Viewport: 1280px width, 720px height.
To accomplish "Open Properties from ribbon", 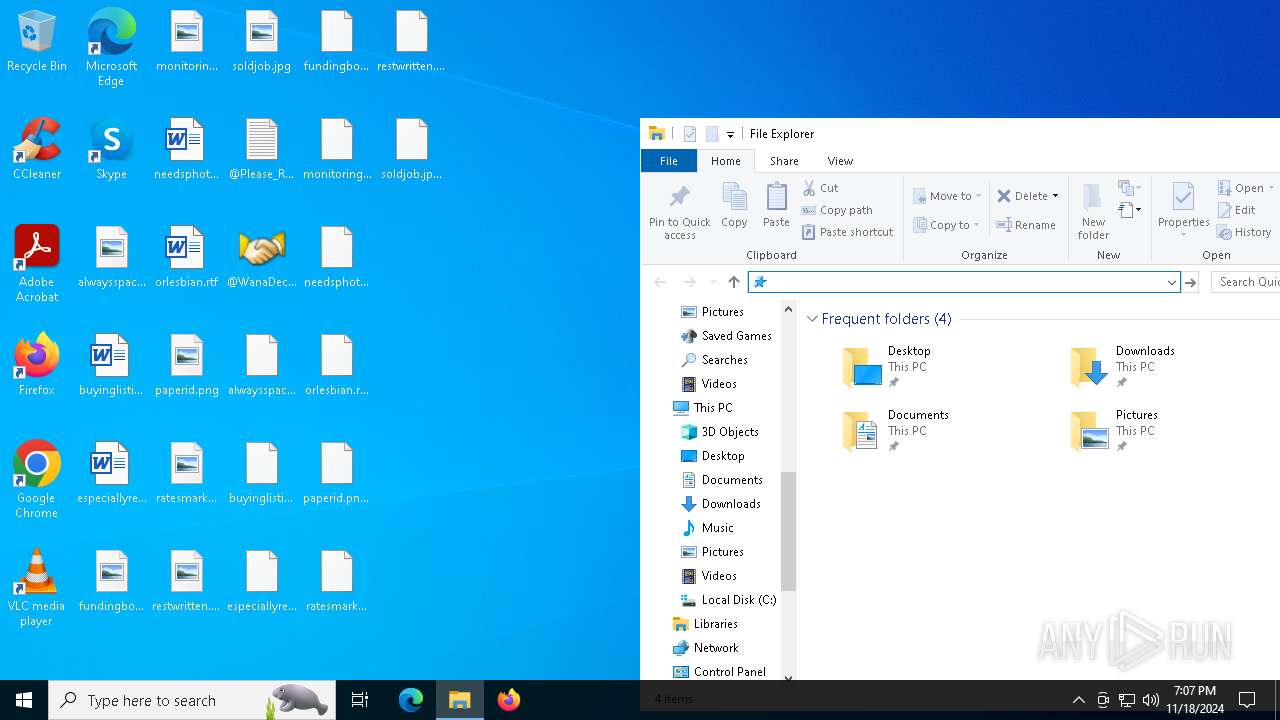I will click(1184, 211).
